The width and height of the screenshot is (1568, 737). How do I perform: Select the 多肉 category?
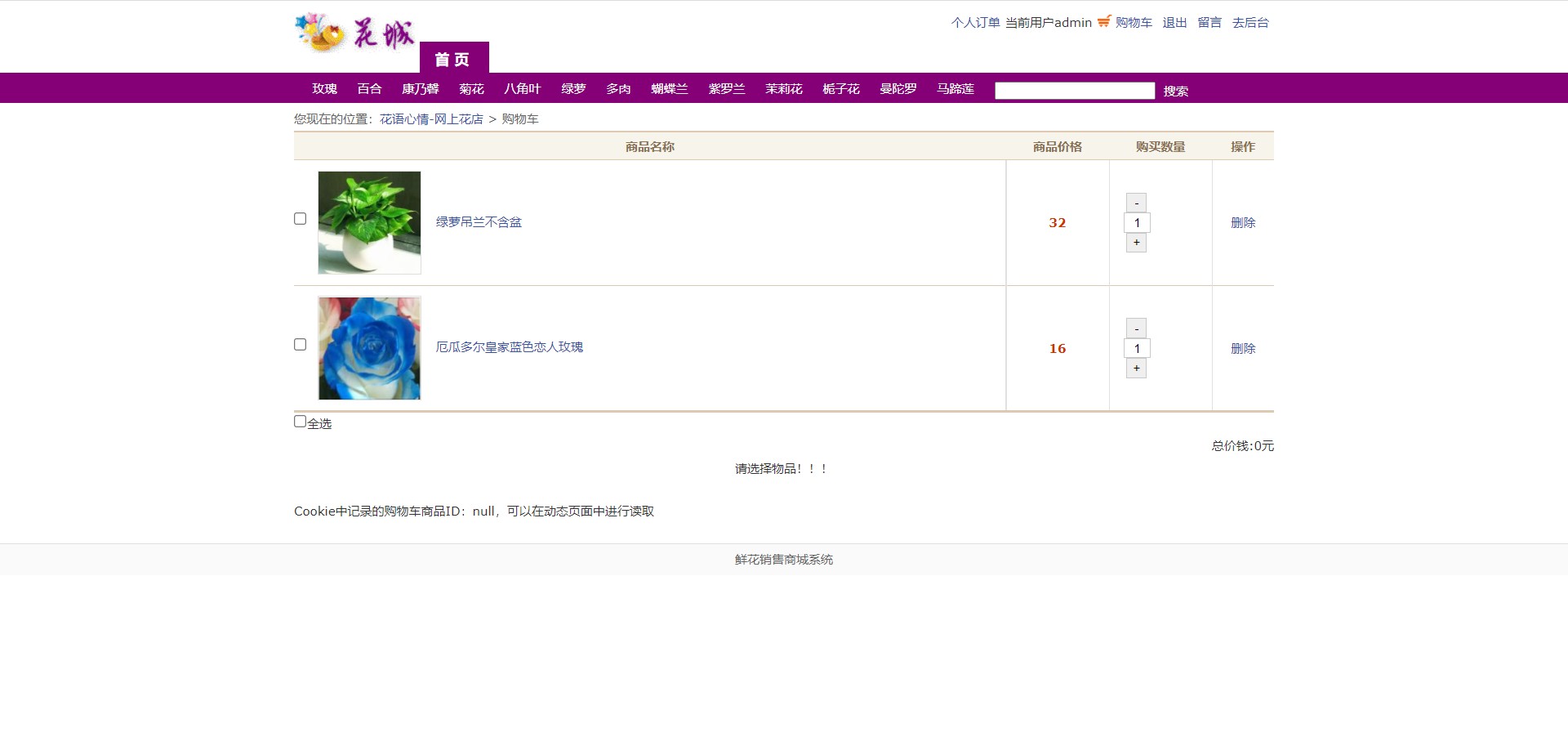tap(618, 89)
